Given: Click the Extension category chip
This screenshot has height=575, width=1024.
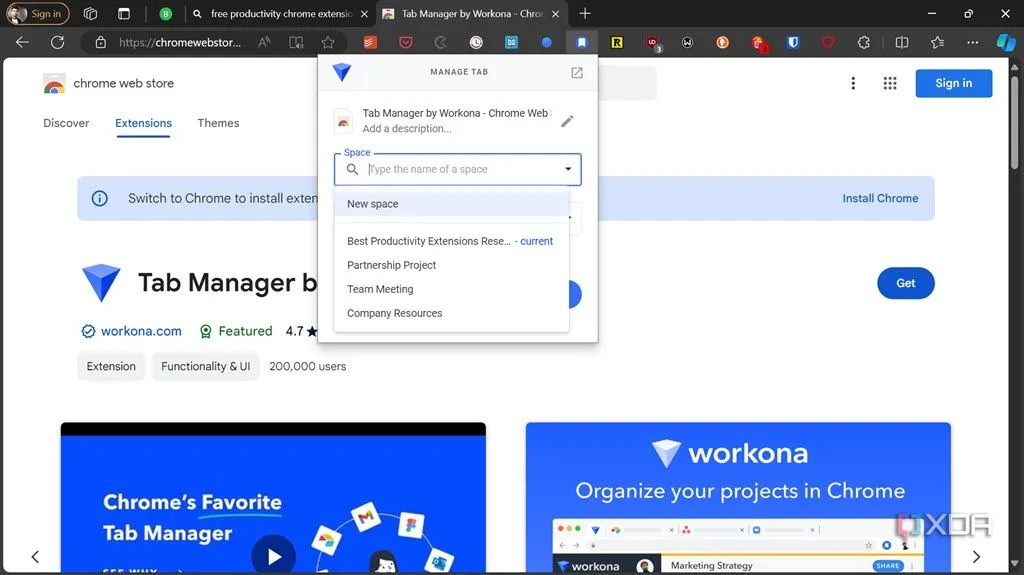Looking at the screenshot, I should [111, 367].
